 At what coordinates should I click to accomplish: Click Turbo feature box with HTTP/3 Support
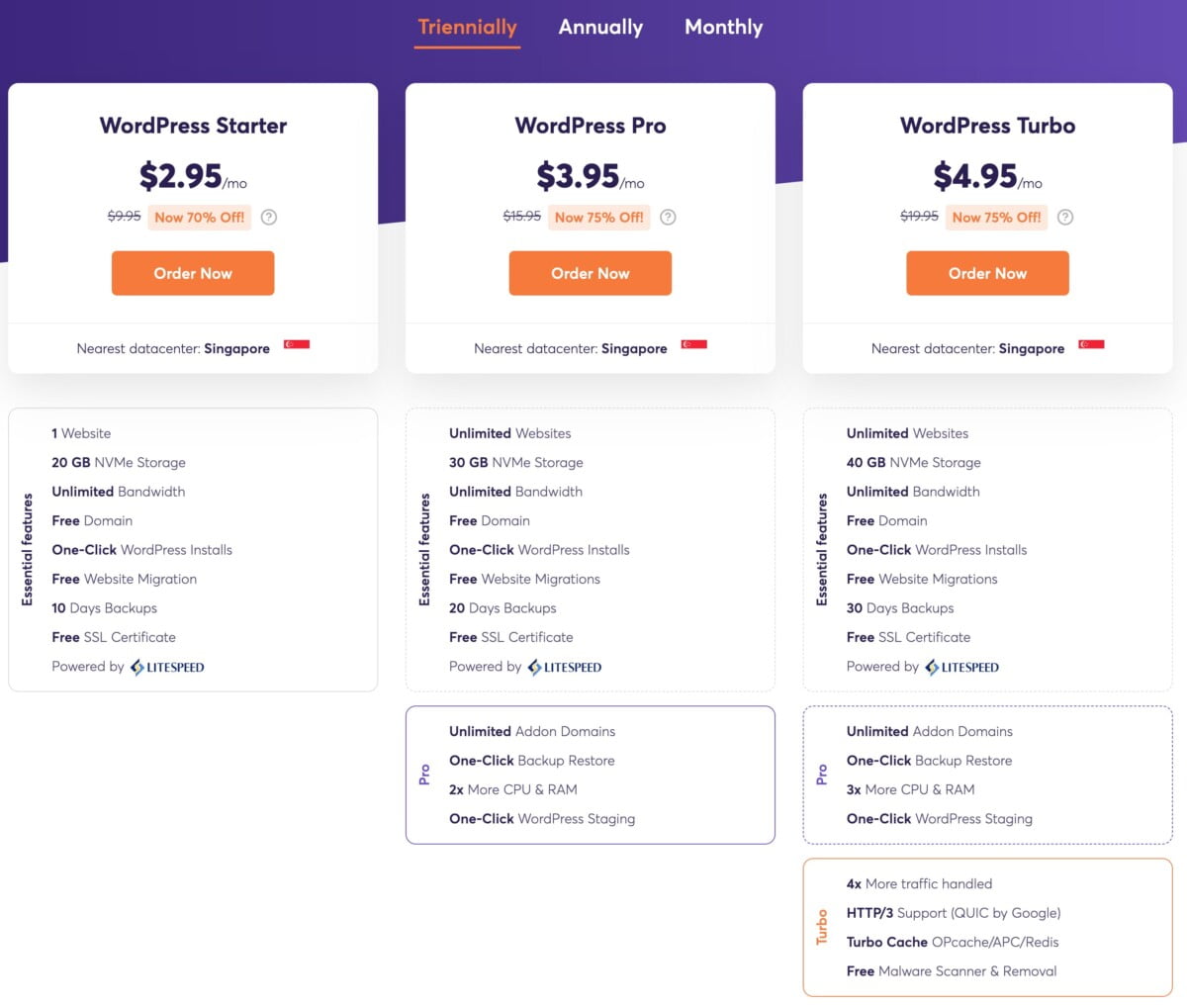987,927
